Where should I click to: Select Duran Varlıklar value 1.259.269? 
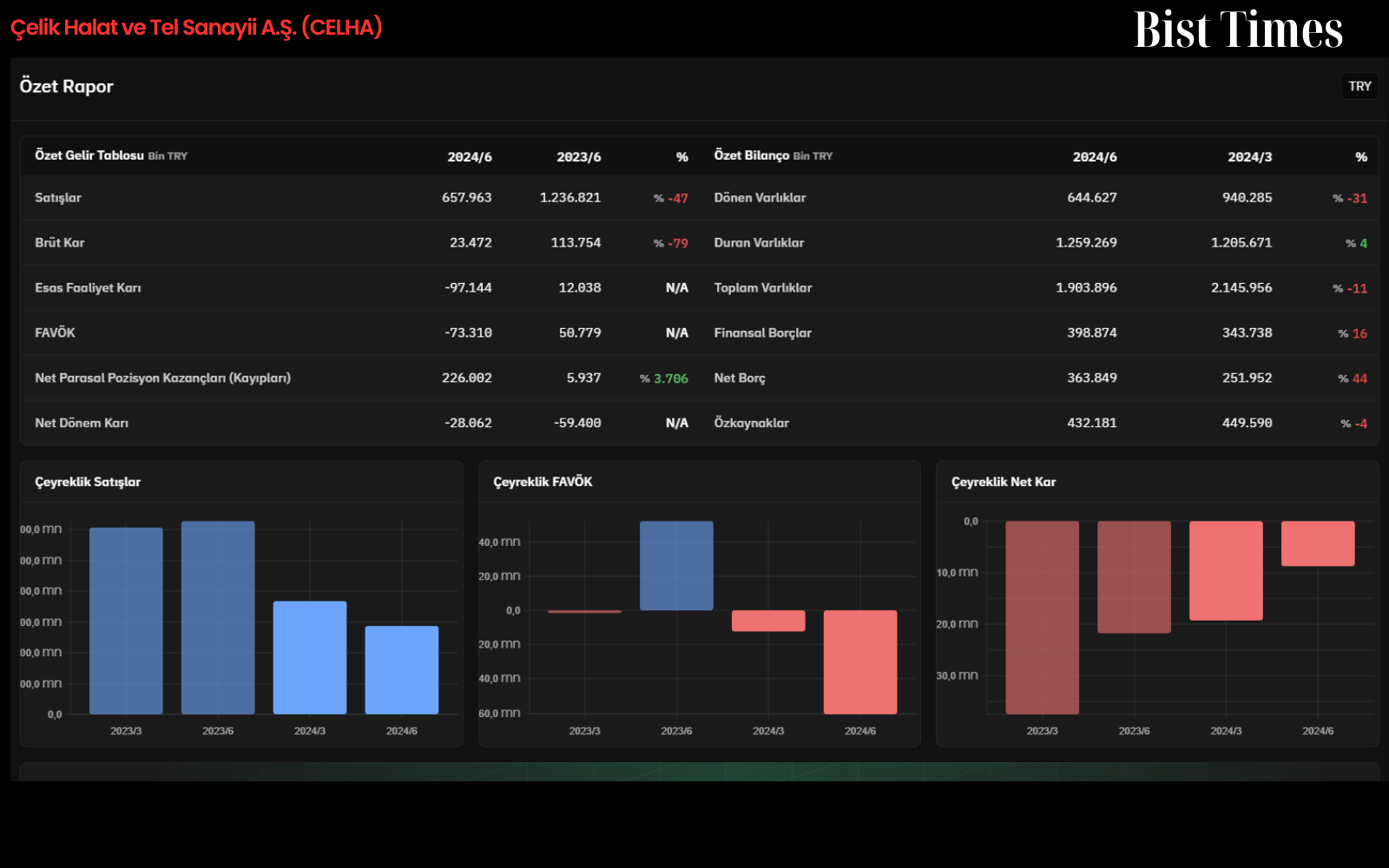(1086, 243)
